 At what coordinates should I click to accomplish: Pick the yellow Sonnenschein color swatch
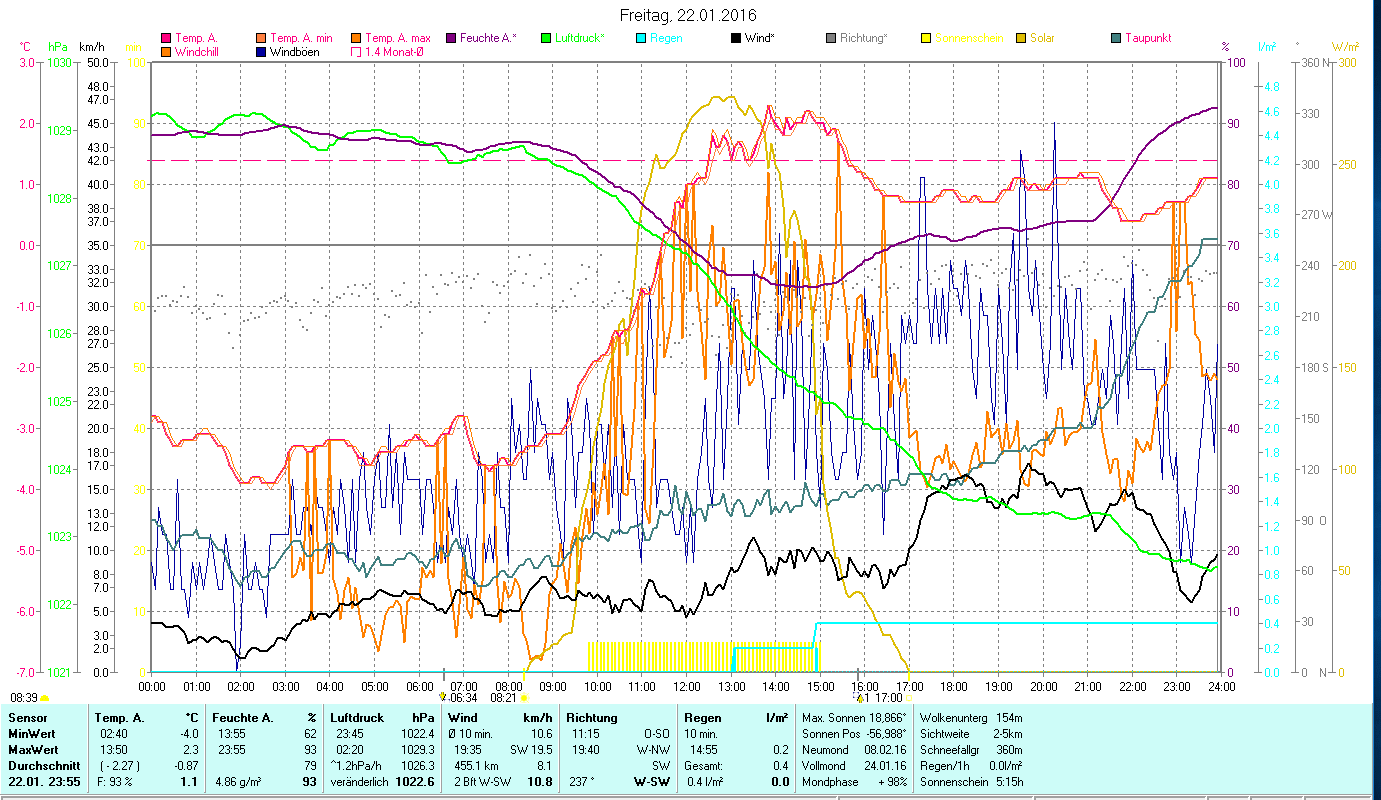(x=925, y=38)
